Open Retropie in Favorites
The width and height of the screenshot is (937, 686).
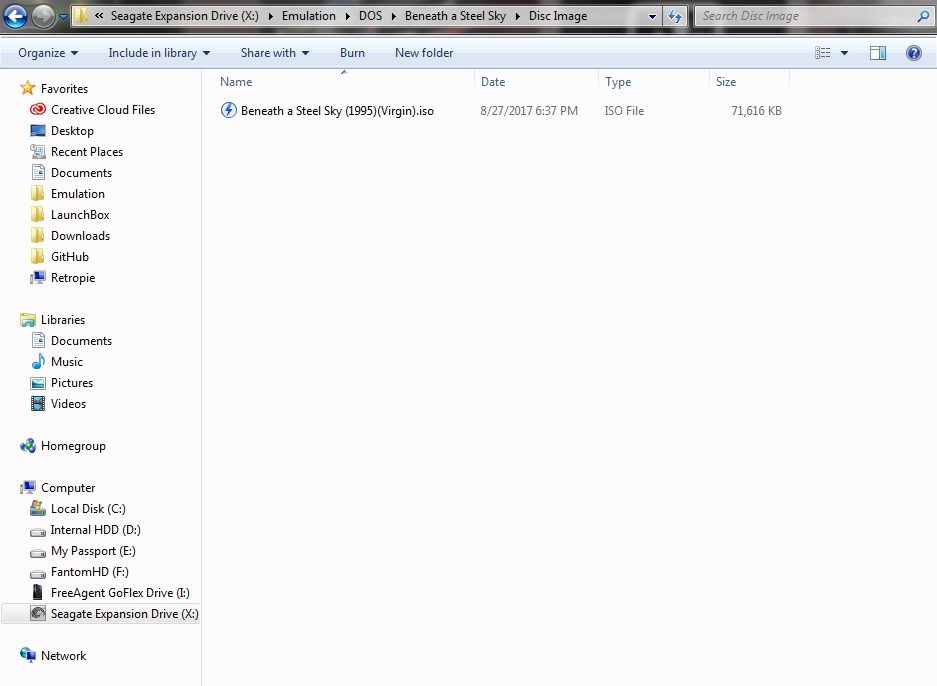[x=73, y=278]
